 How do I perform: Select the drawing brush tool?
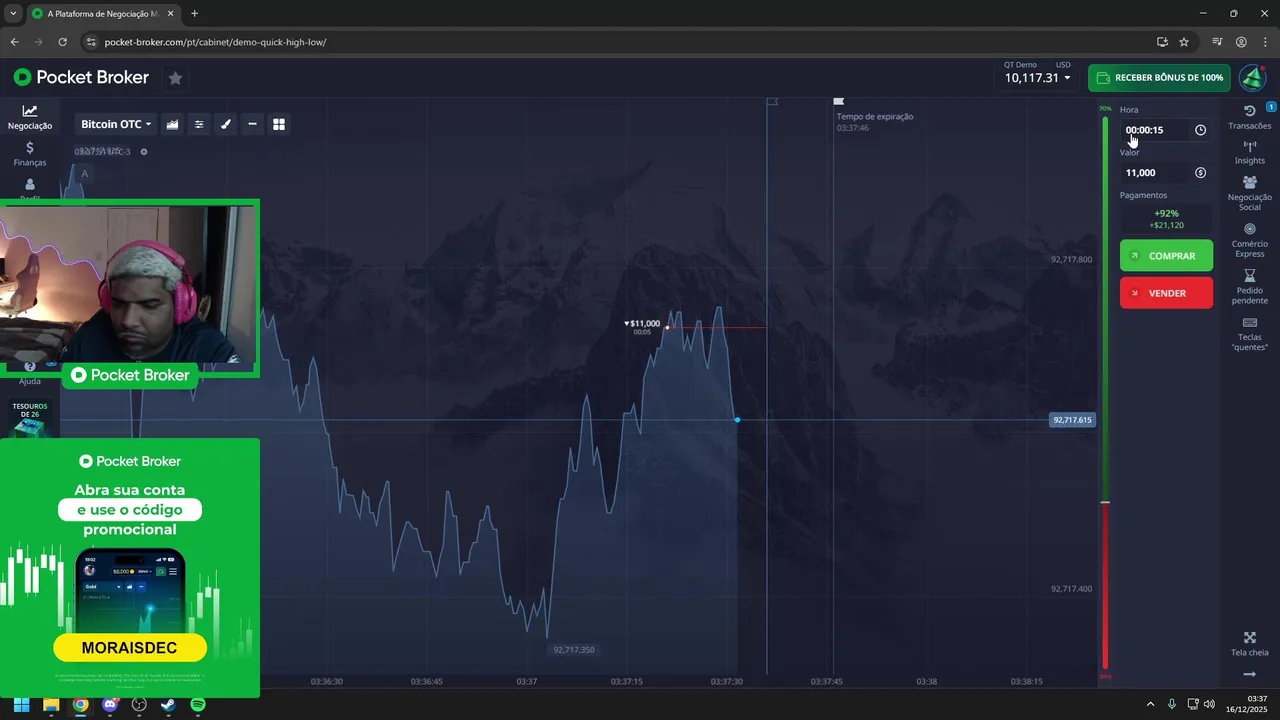coord(226,124)
